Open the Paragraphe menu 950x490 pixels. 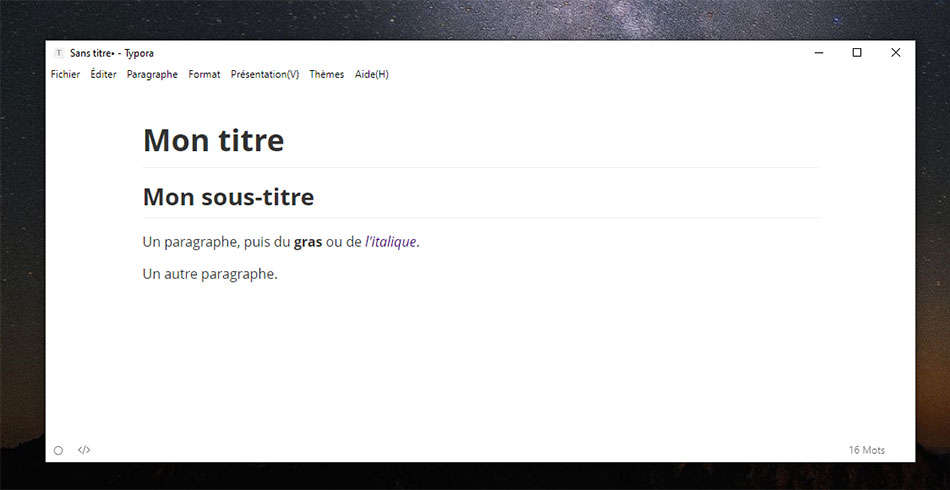(x=152, y=74)
